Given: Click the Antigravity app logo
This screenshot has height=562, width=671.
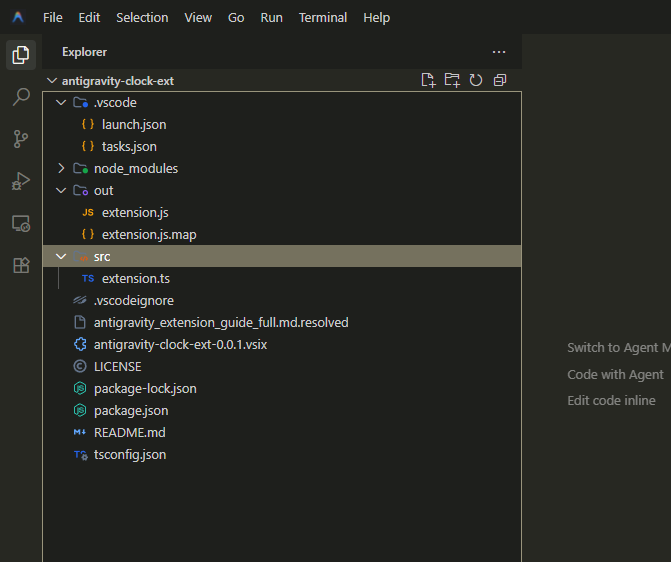Looking at the screenshot, I should tap(18, 17).
